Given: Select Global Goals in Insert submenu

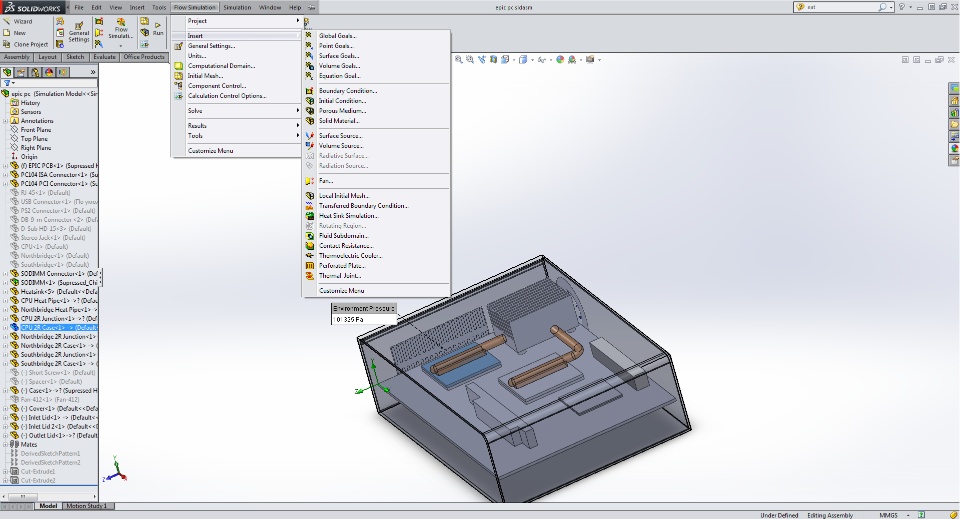Looking at the screenshot, I should tap(377, 35).
